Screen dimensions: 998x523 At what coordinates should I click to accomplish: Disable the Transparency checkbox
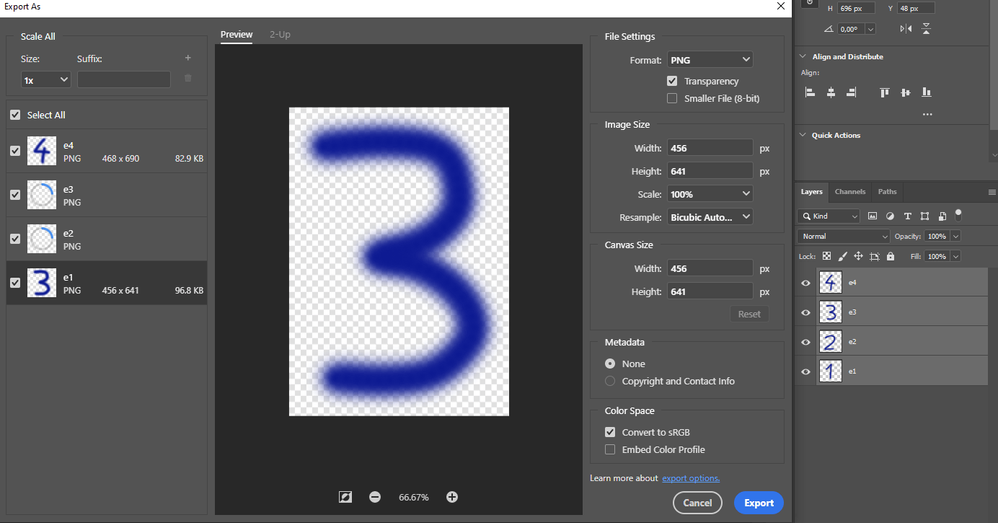click(x=672, y=81)
